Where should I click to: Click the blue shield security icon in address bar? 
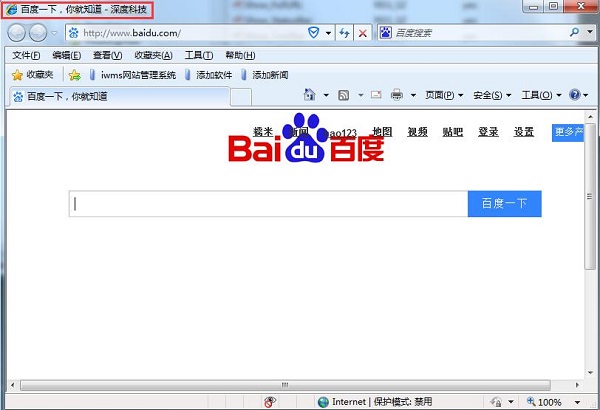(x=314, y=33)
